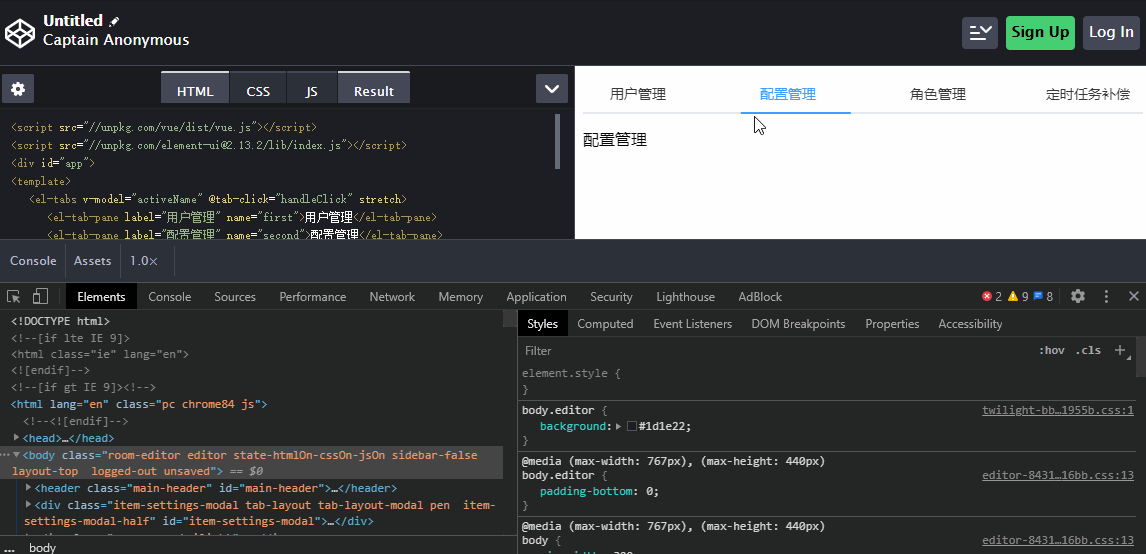Open the CodePen Console button
The height and width of the screenshot is (554, 1146).
(33, 261)
